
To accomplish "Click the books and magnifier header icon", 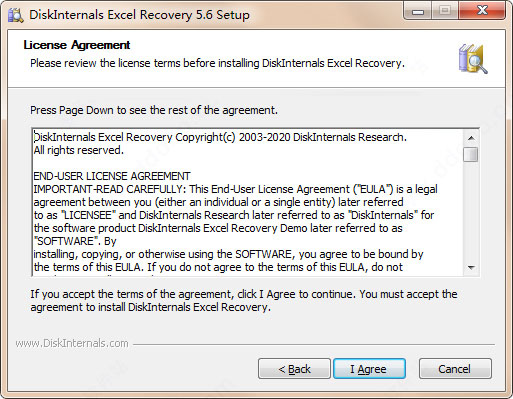I will tap(472, 59).
